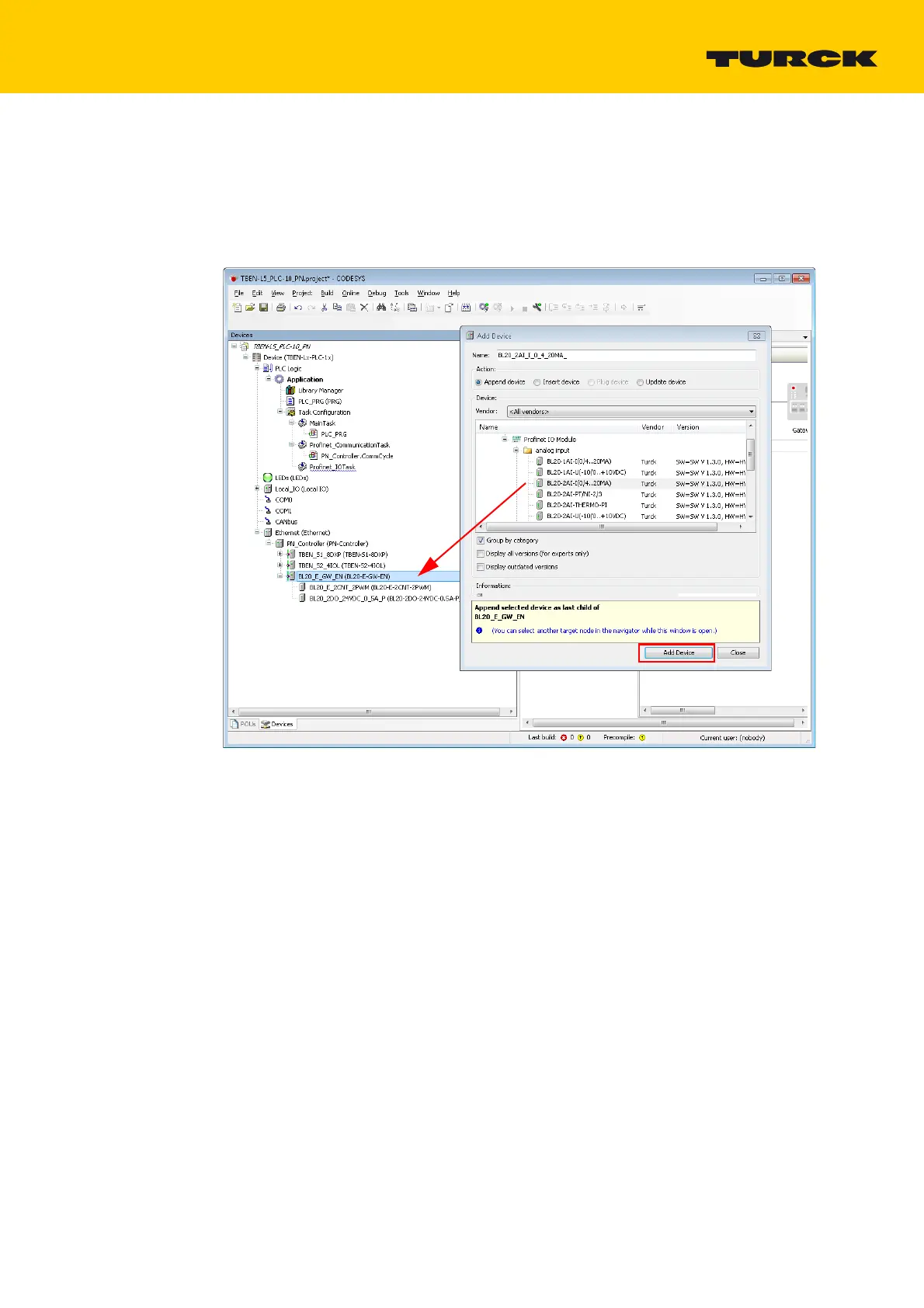Open the Debug menu

pyautogui.click(x=377, y=293)
